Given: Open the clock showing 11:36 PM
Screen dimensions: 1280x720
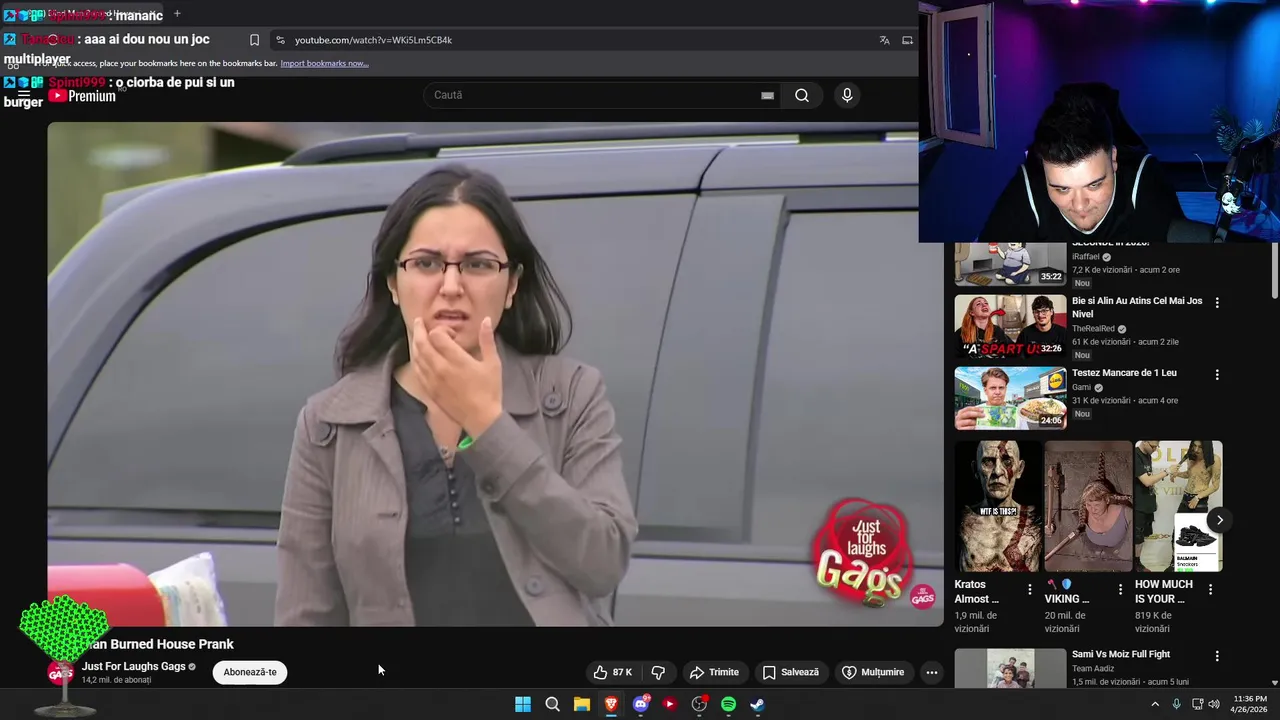Looking at the screenshot, I should 1249,704.
